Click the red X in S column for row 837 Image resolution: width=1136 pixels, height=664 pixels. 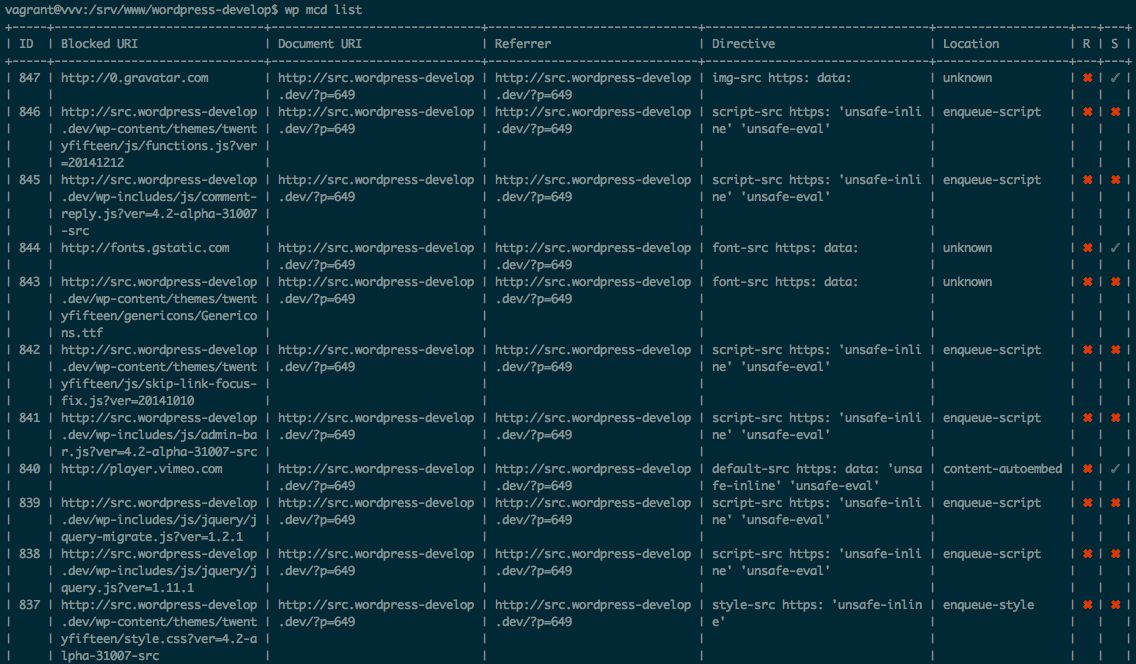coord(1115,605)
